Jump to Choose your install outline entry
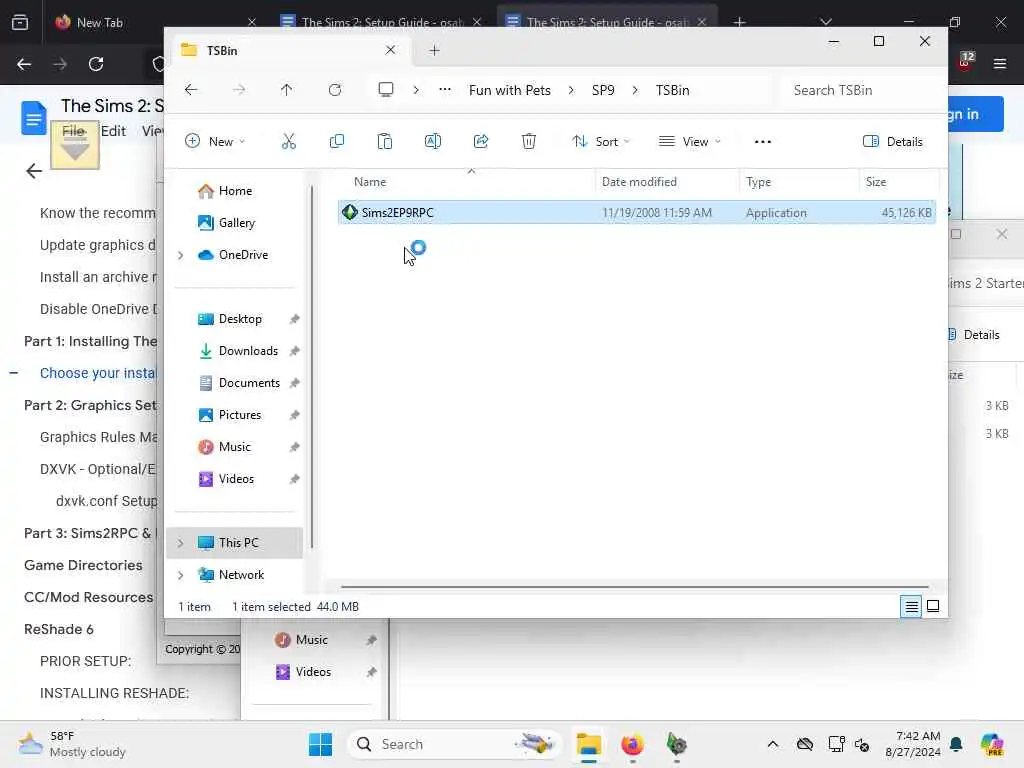1024x768 pixels. pyautogui.click(x=98, y=373)
